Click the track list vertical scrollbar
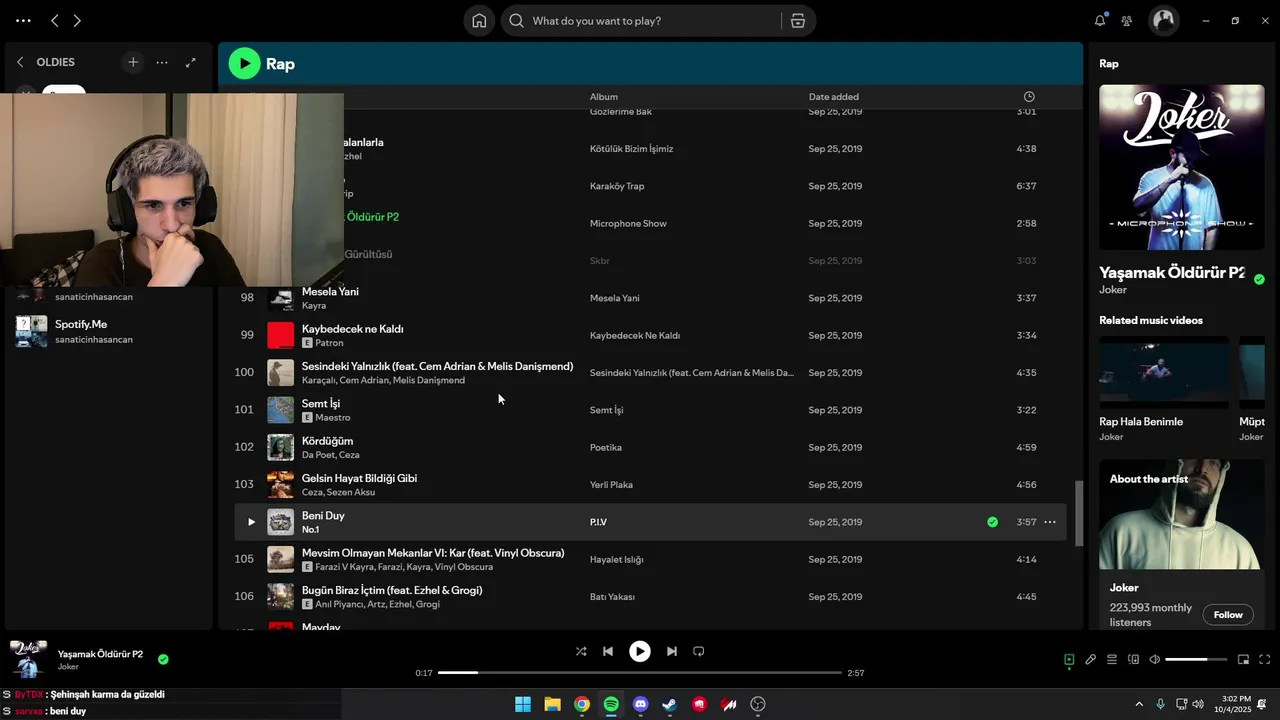The height and width of the screenshot is (720, 1280). pyautogui.click(x=1078, y=513)
